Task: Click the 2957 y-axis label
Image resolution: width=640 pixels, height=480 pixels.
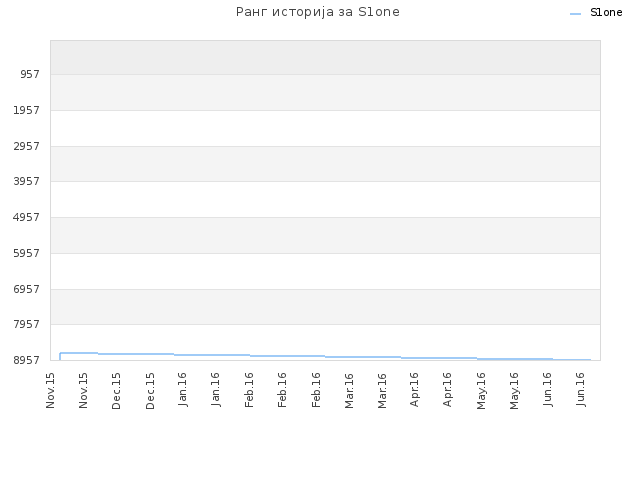Action: pos(27,146)
